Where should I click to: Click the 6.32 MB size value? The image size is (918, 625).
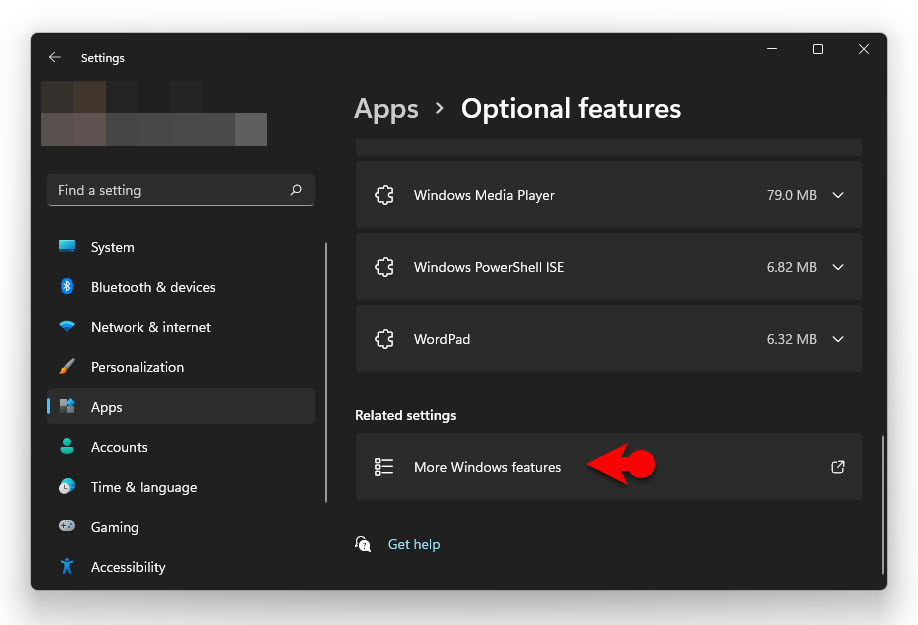point(792,339)
